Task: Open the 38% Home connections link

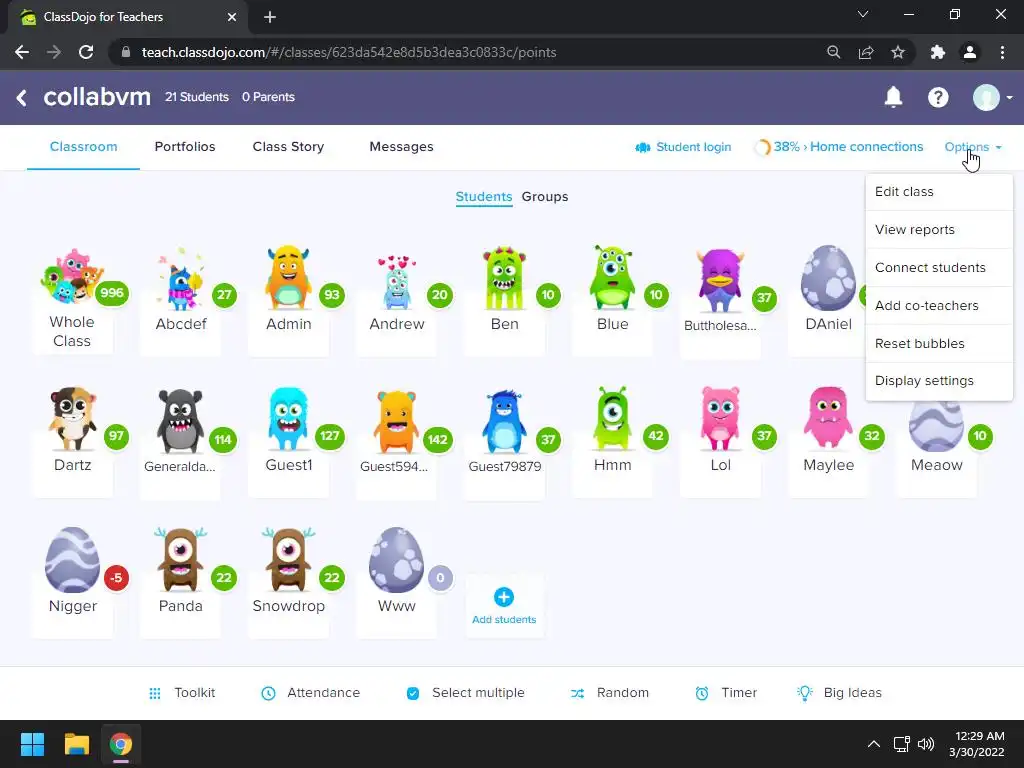Action: [x=839, y=147]
